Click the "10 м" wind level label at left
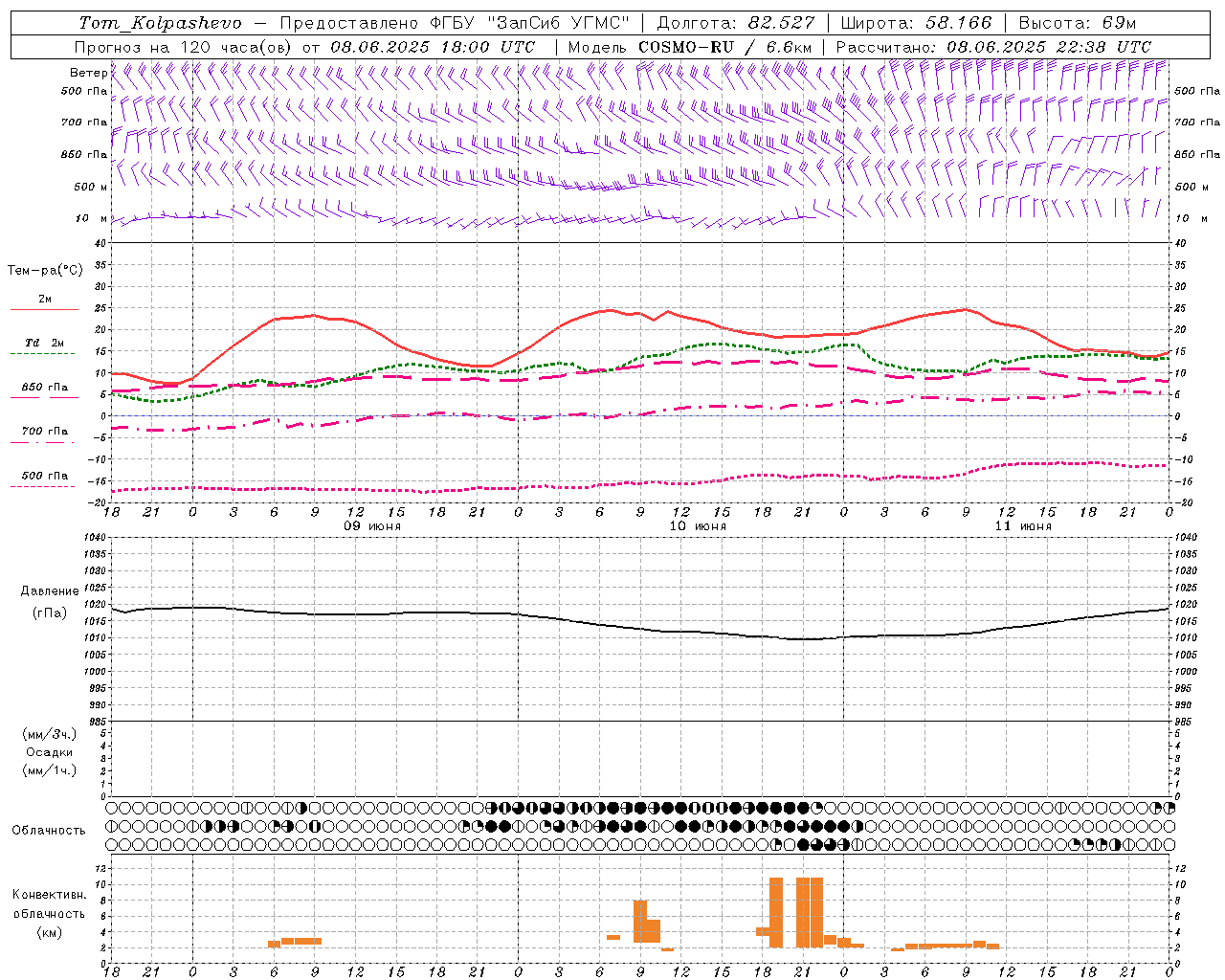Screen dimensions: 1225x980 tap(91, 219)
